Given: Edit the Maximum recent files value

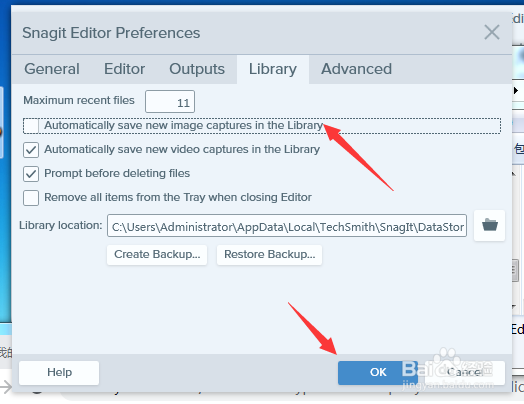Looking at the screenshot, I should point(170,102).
